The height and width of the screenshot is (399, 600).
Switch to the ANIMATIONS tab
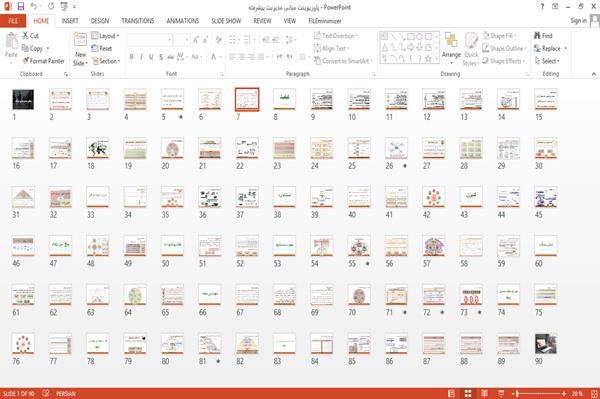pos(183,21)
